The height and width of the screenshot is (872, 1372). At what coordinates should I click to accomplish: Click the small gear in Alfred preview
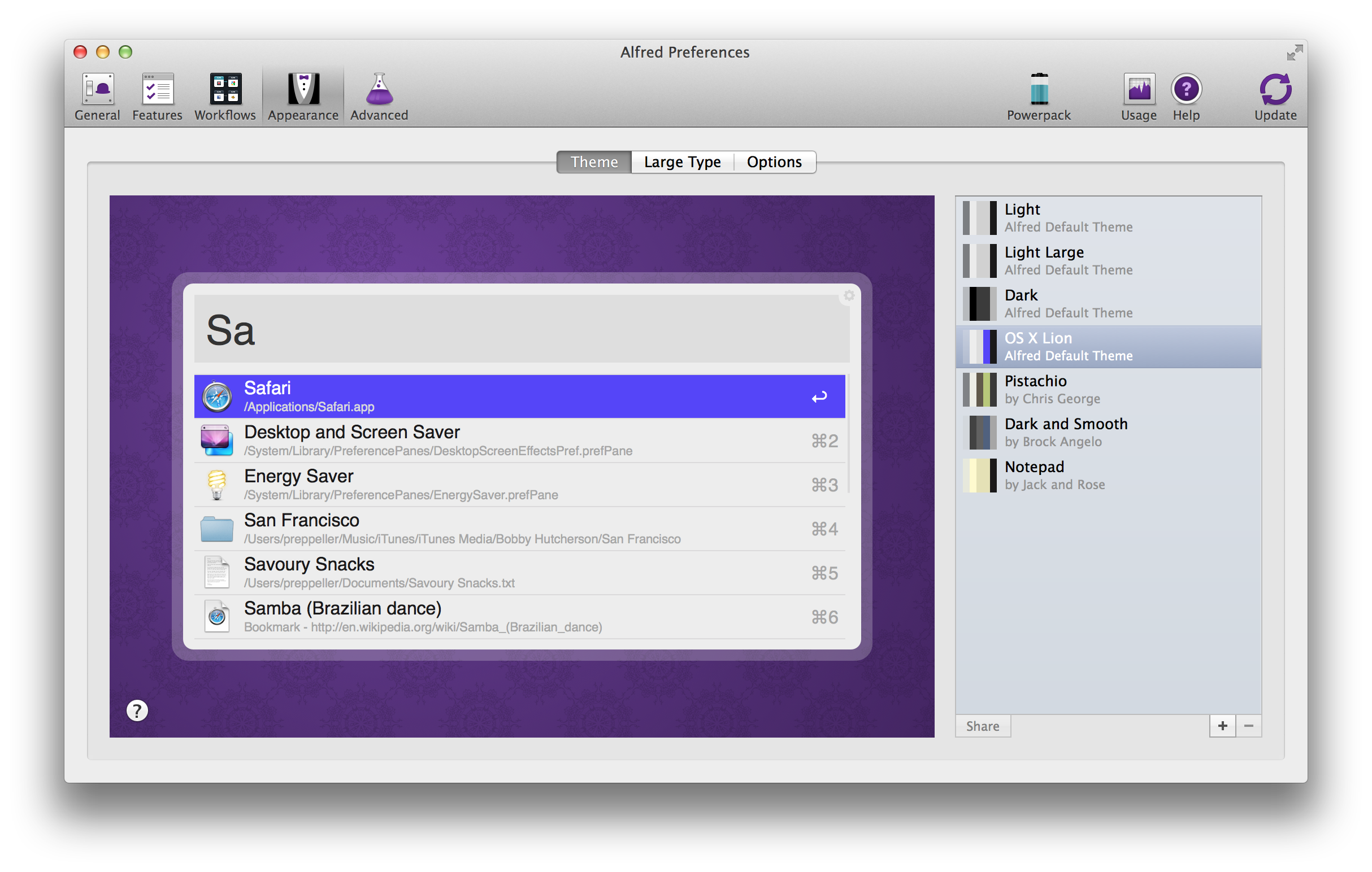coord(849,295)
